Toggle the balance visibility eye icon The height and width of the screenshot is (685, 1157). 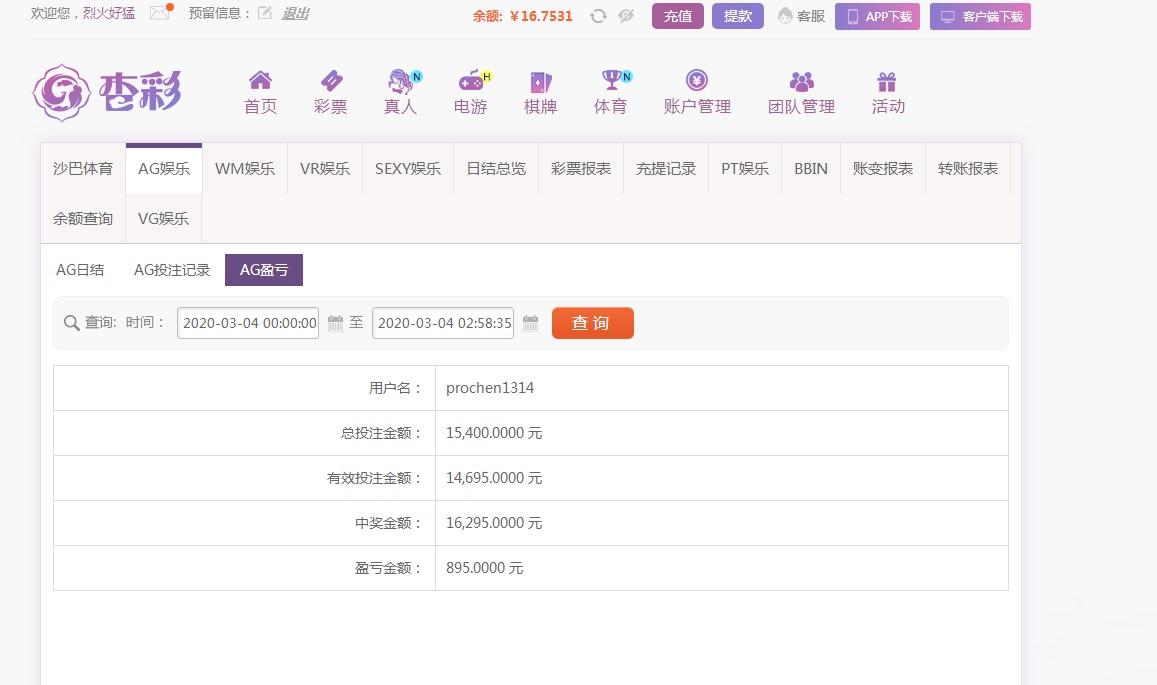(626, 16)
